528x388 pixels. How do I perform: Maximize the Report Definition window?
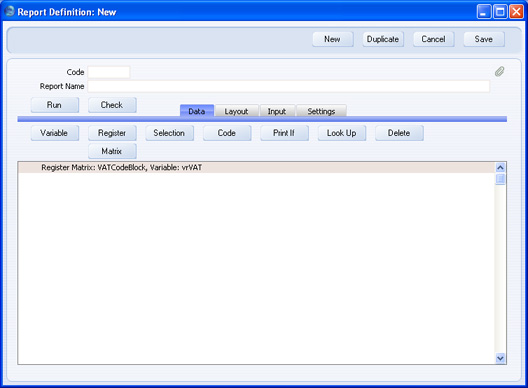(500, 12)
